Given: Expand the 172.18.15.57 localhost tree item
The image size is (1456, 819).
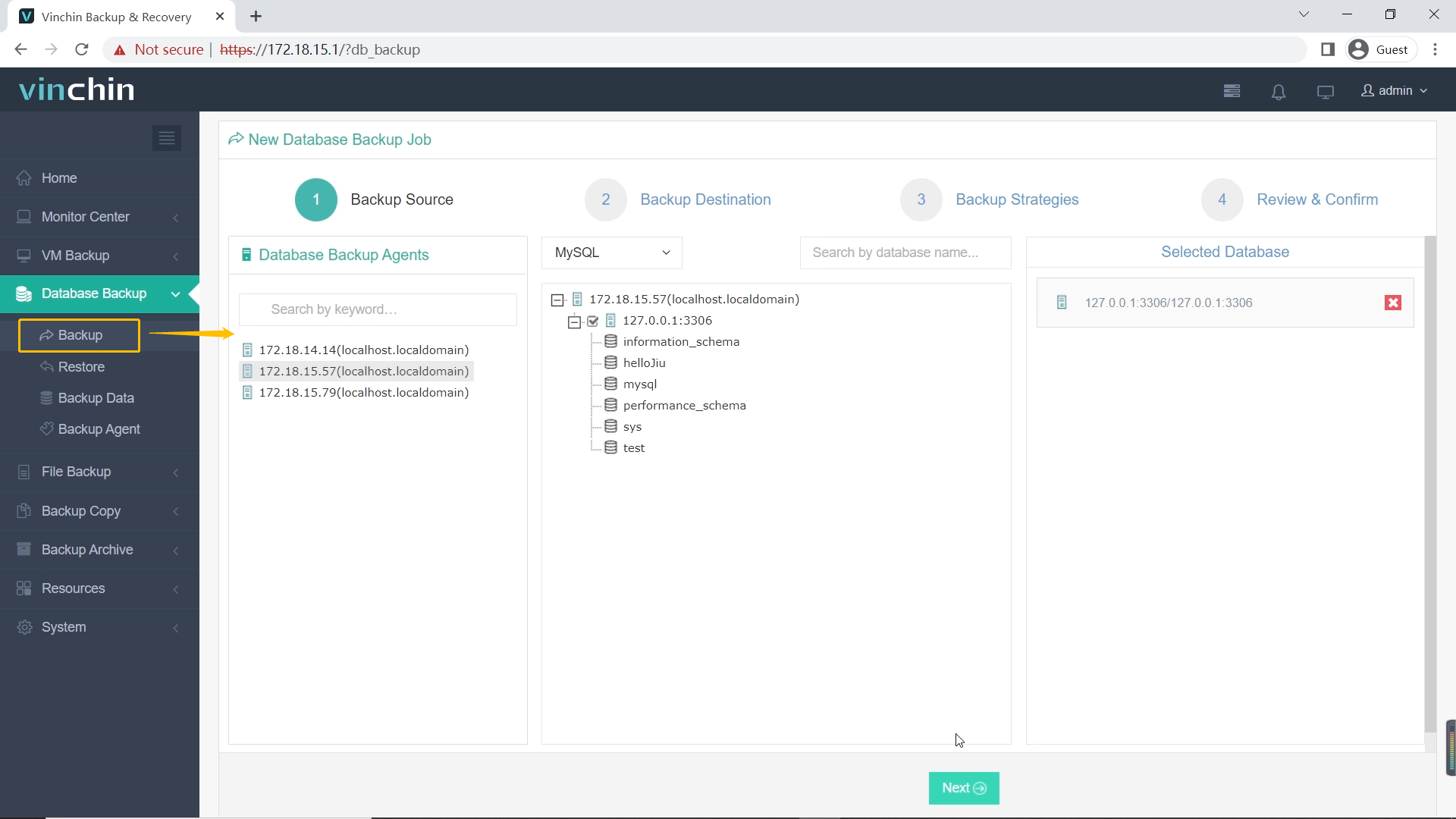Looking at the screenshot, I should pyautogui.click(x=557, y=299).
